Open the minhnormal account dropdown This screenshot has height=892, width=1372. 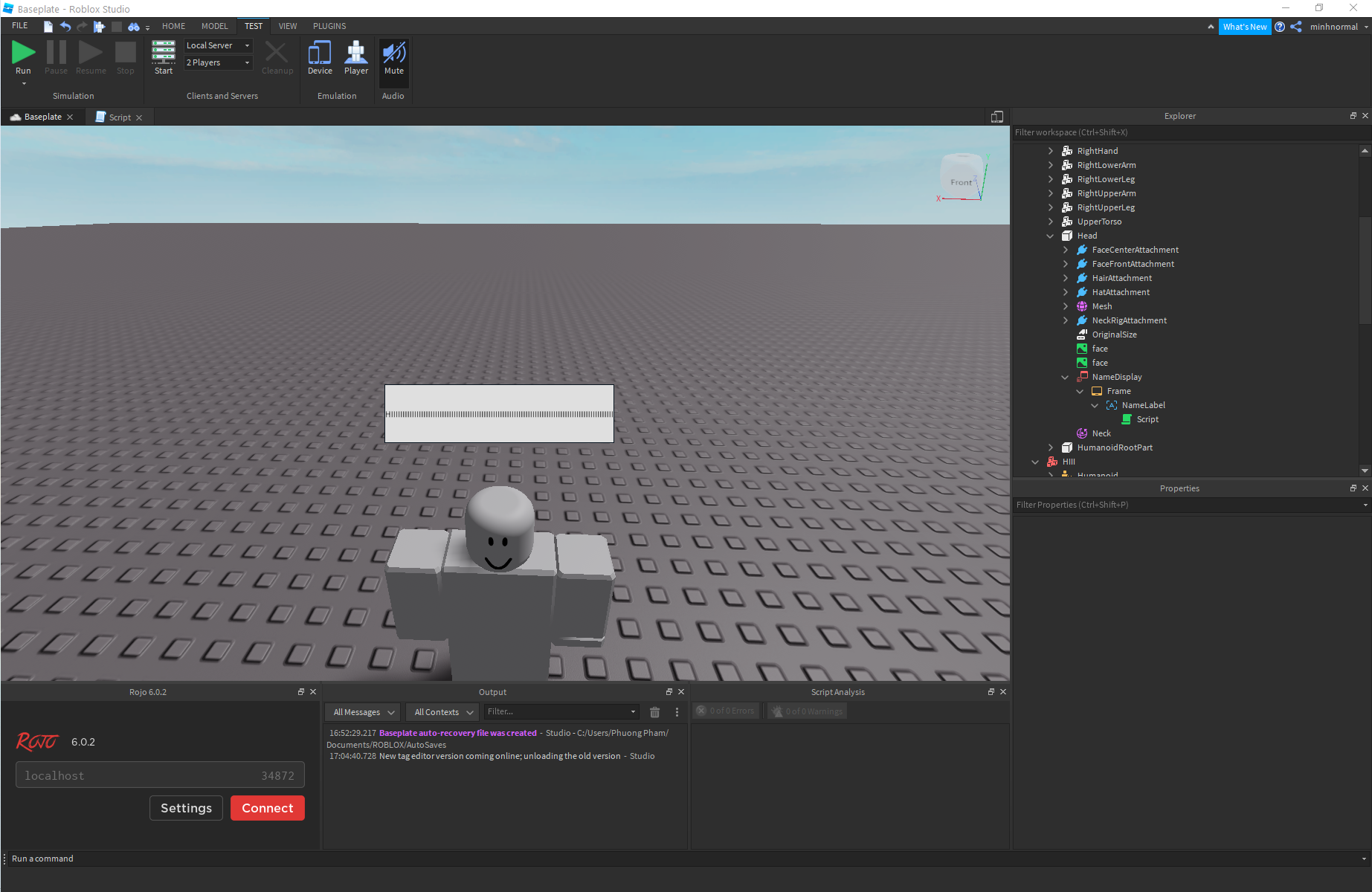[1339, 27]
